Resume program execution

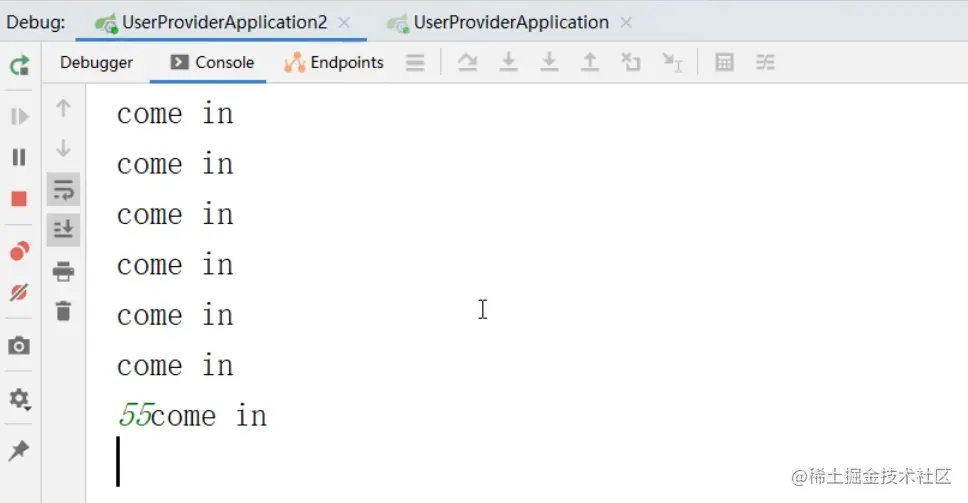point(20,116)
